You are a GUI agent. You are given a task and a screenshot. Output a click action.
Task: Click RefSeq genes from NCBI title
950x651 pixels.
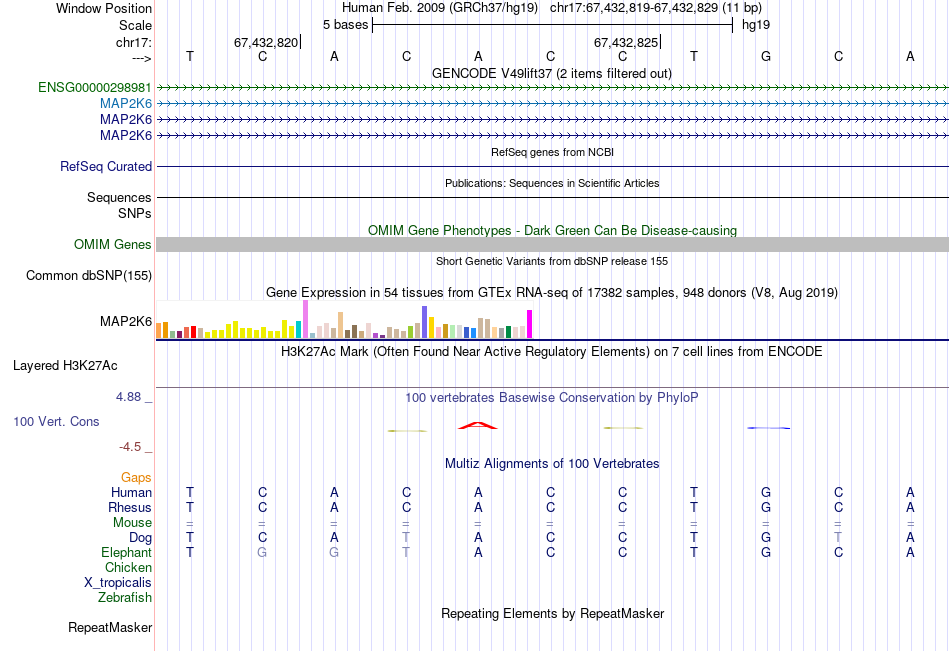pyautogui.click(x=552, y=153)
